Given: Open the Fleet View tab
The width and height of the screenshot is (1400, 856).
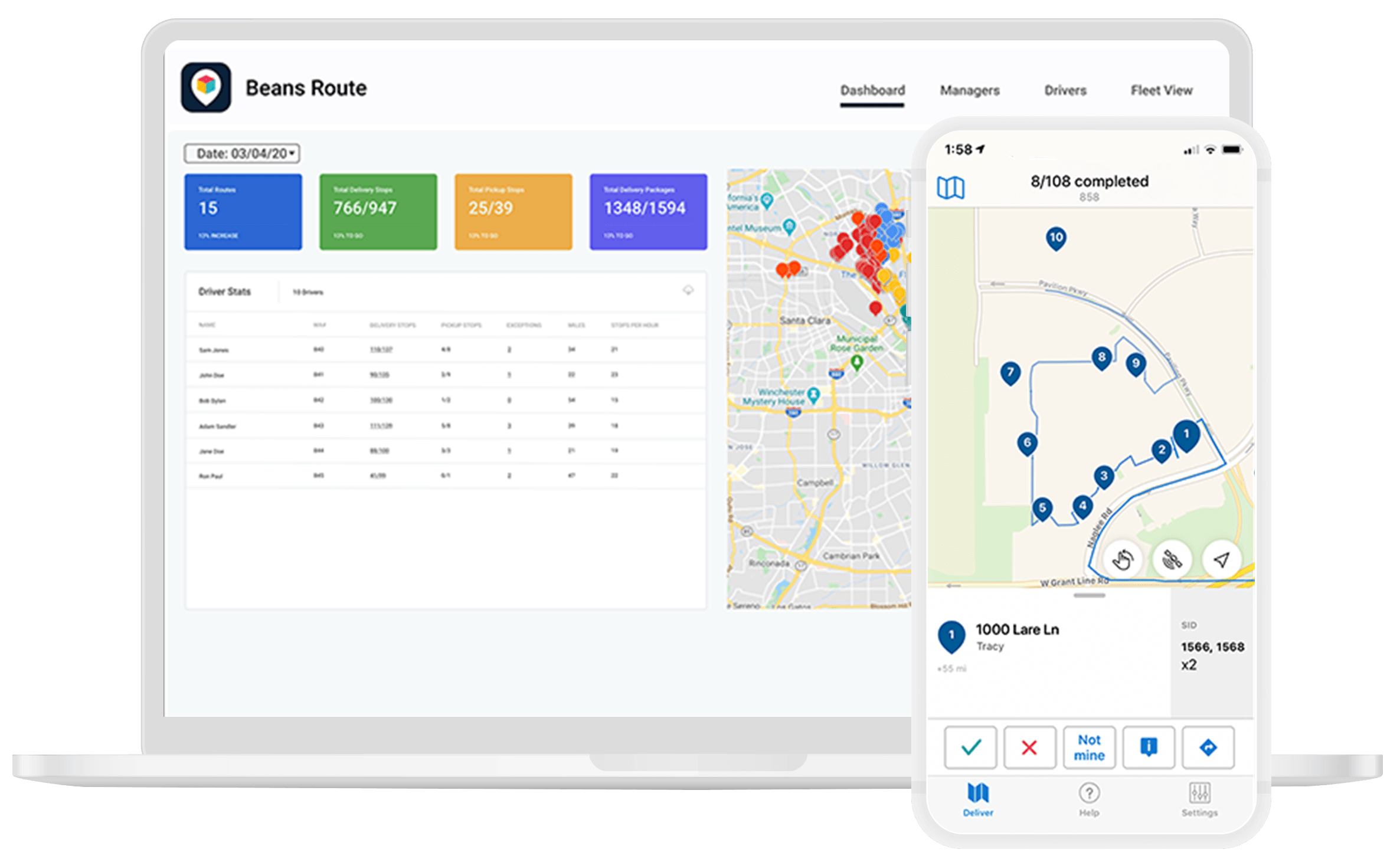Looking at the screenshot, I should click(x=1161, y=91).
